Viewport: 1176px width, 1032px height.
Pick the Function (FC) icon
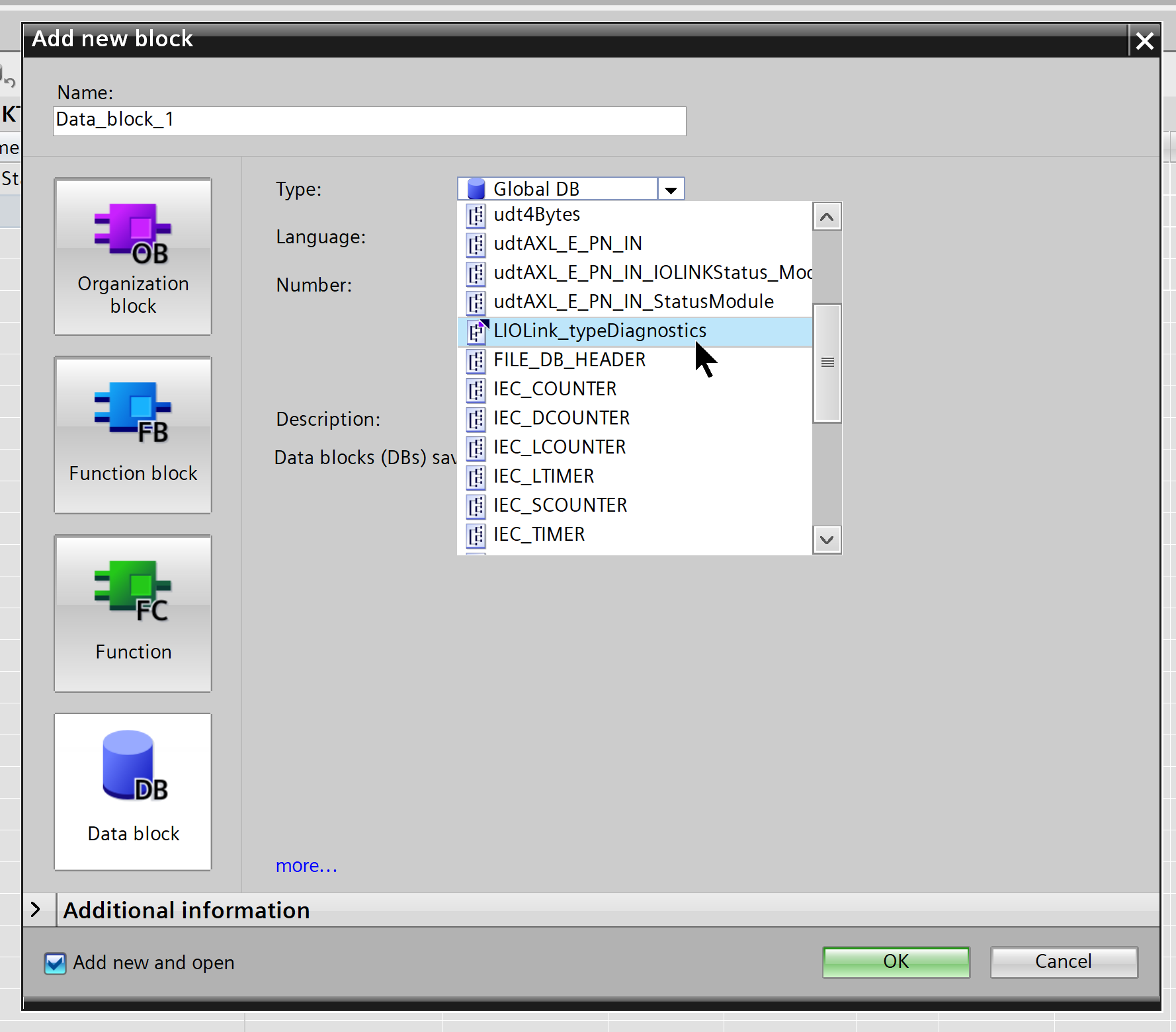pos(133,591)
